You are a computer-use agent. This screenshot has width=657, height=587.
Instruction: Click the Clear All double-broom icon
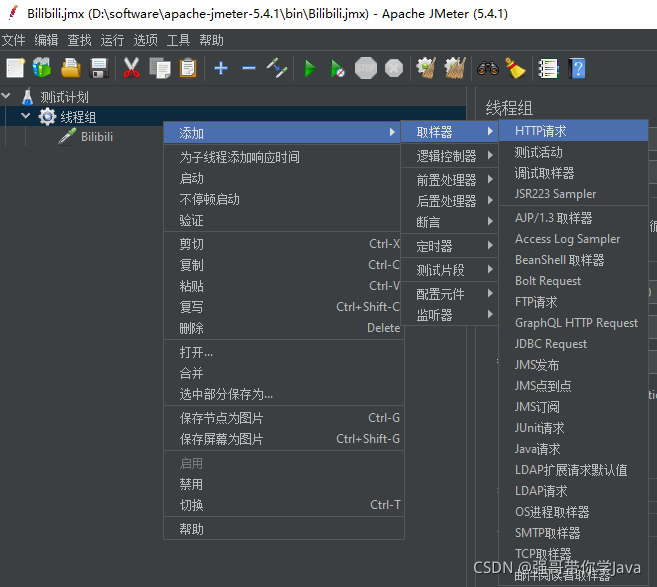(455, 68)
